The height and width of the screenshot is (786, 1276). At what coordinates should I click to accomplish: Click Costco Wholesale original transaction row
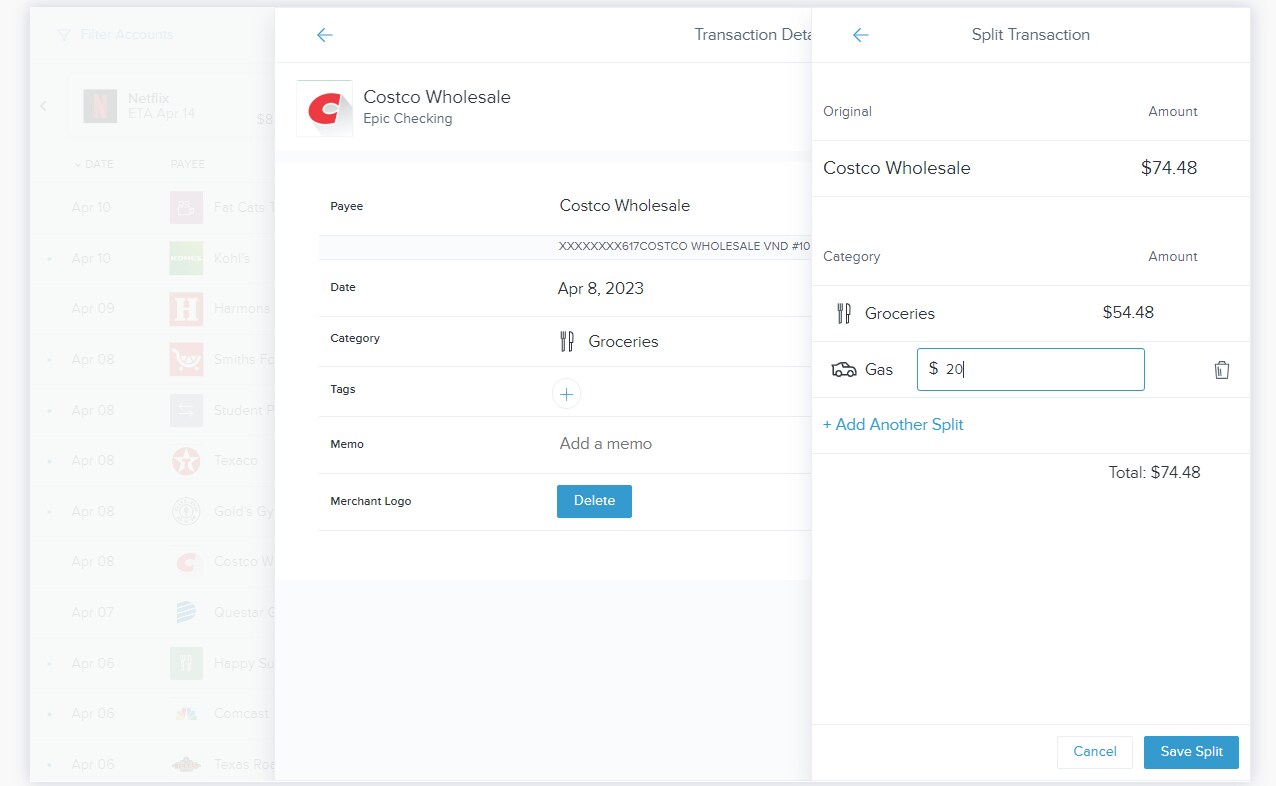(x=1031, y=168)
